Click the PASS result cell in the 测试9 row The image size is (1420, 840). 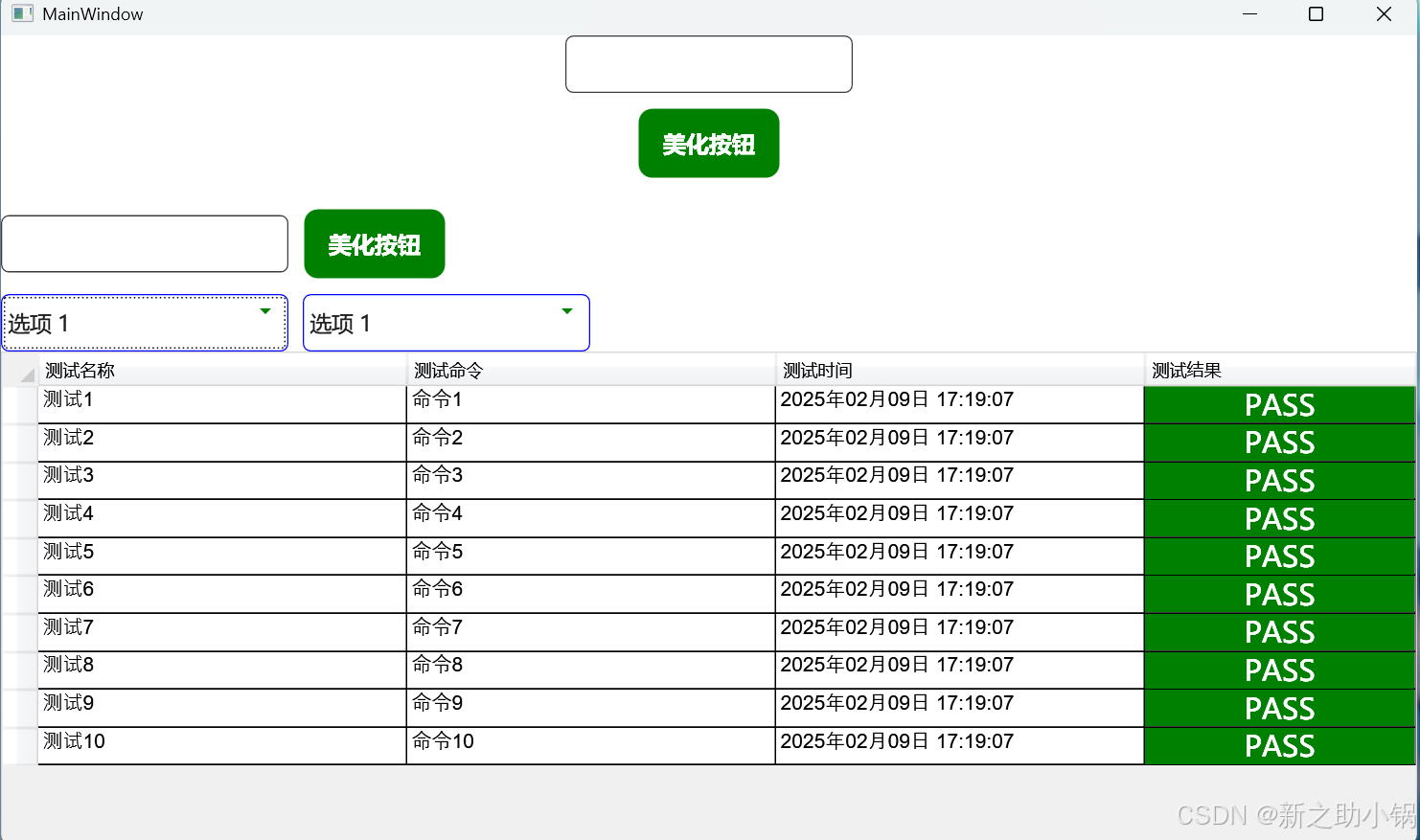[1280, 708]
